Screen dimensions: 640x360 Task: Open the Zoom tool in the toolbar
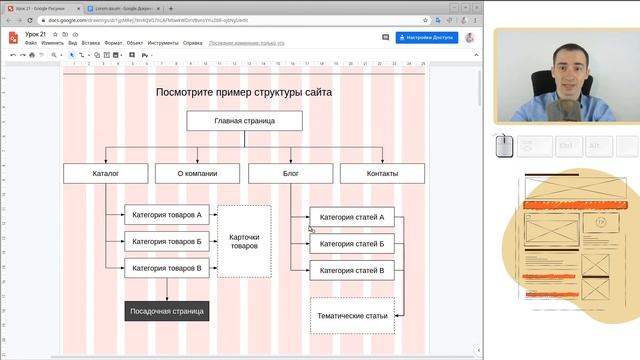(54, 55)
